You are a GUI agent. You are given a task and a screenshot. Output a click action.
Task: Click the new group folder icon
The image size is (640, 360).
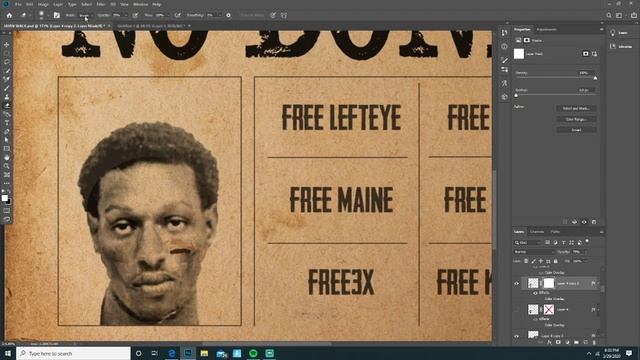tap(576, 342)
